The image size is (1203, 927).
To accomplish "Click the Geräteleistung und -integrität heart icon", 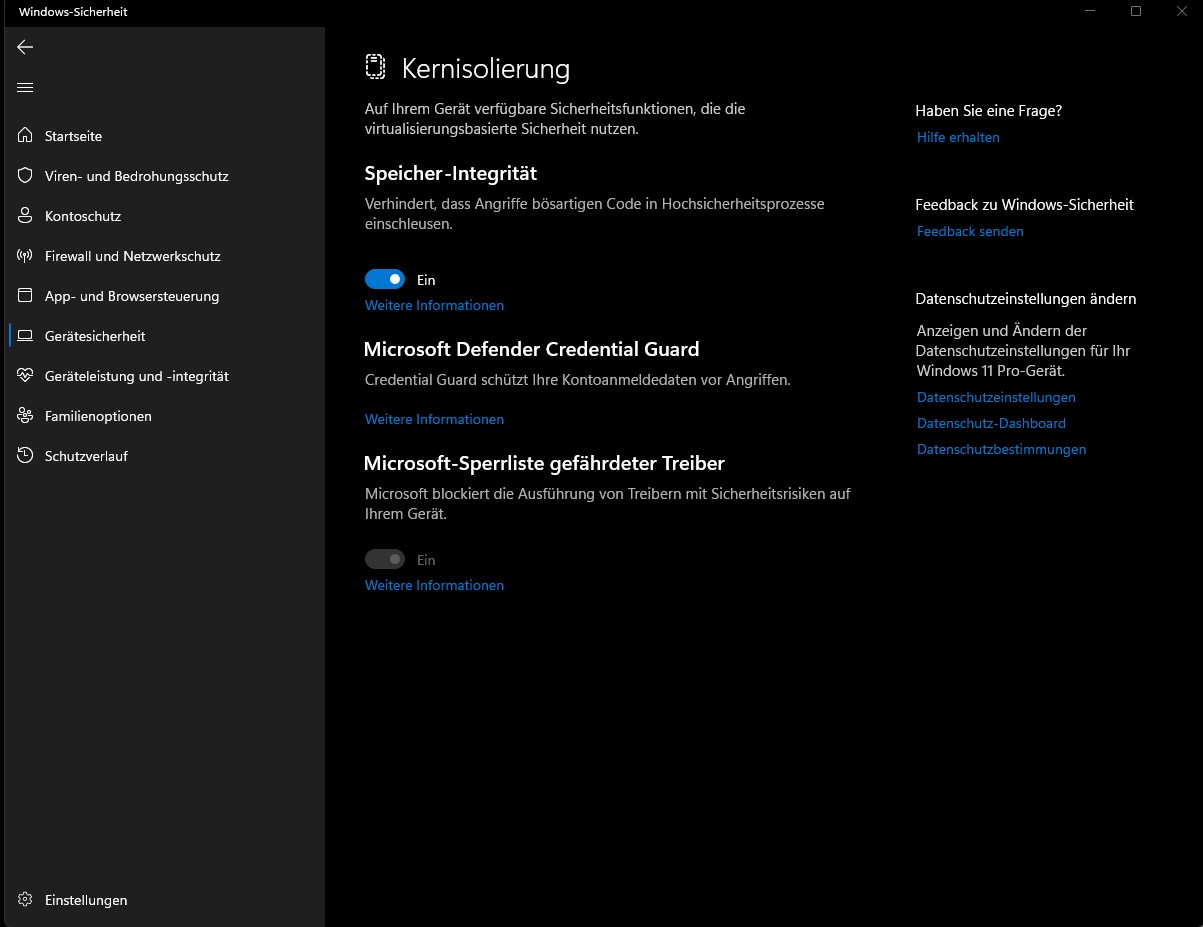I will pos(25,375).
